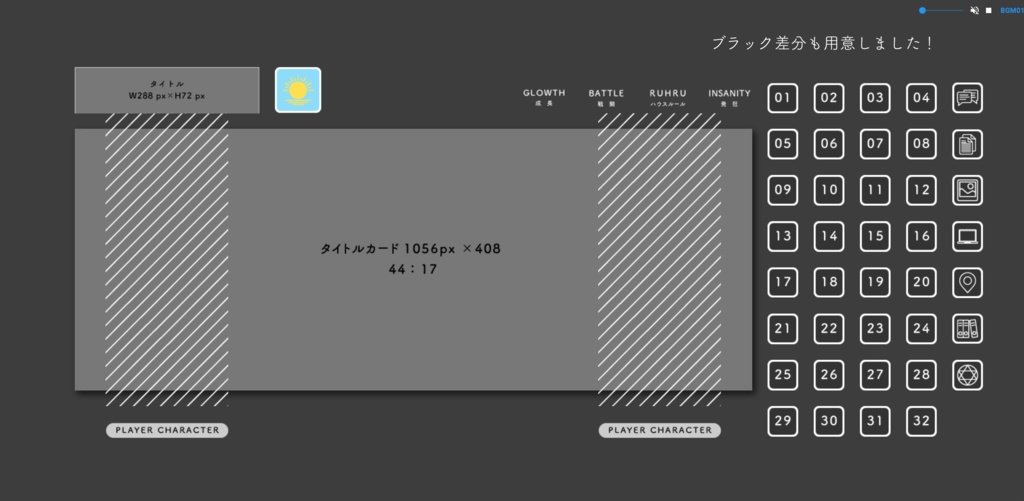Select numbered button 23
The width and height of the screenshot is (1024, 501).
875,329
